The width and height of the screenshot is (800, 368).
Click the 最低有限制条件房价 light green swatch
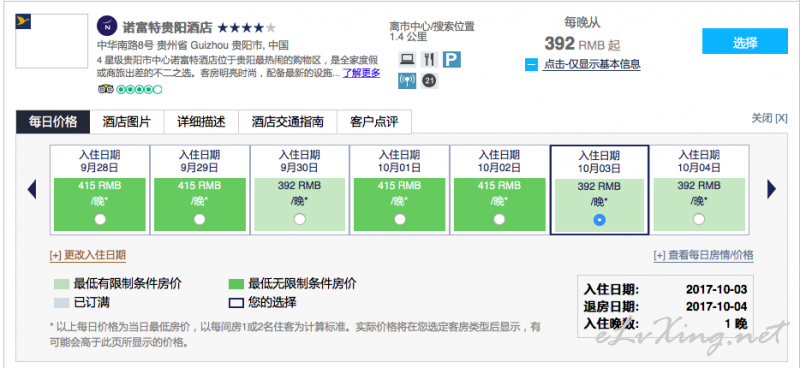tap(61, 284)
